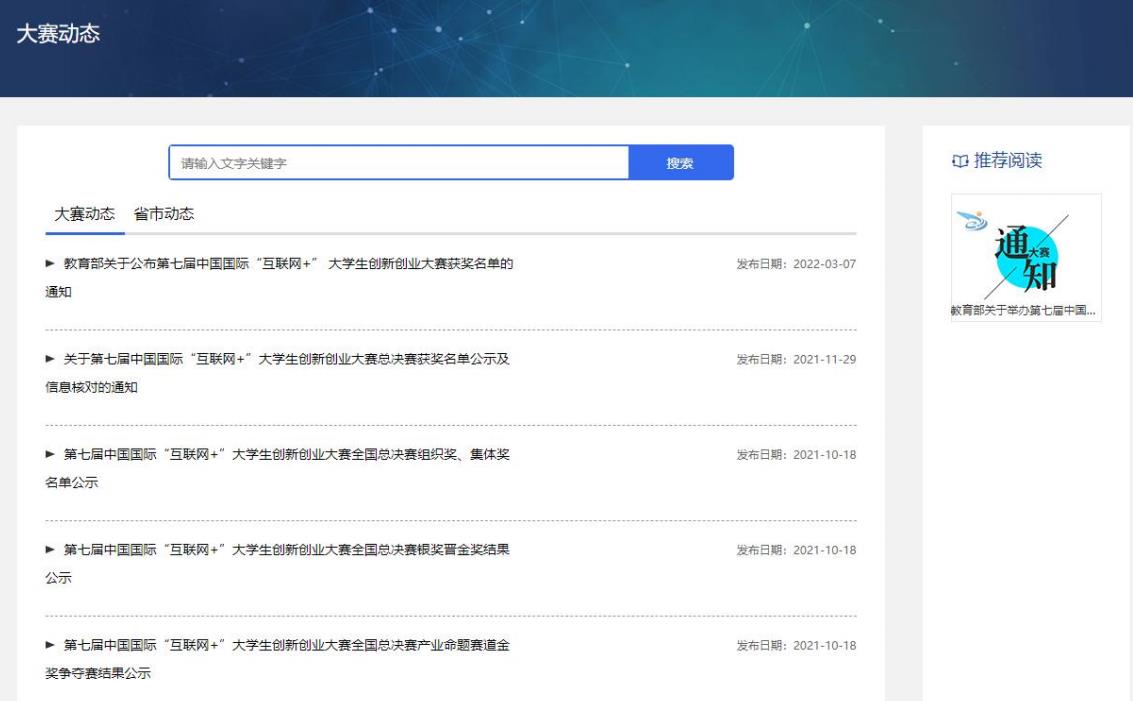
Task: Select the 大赛动态 tab below search box
Action: pos(84,214)
